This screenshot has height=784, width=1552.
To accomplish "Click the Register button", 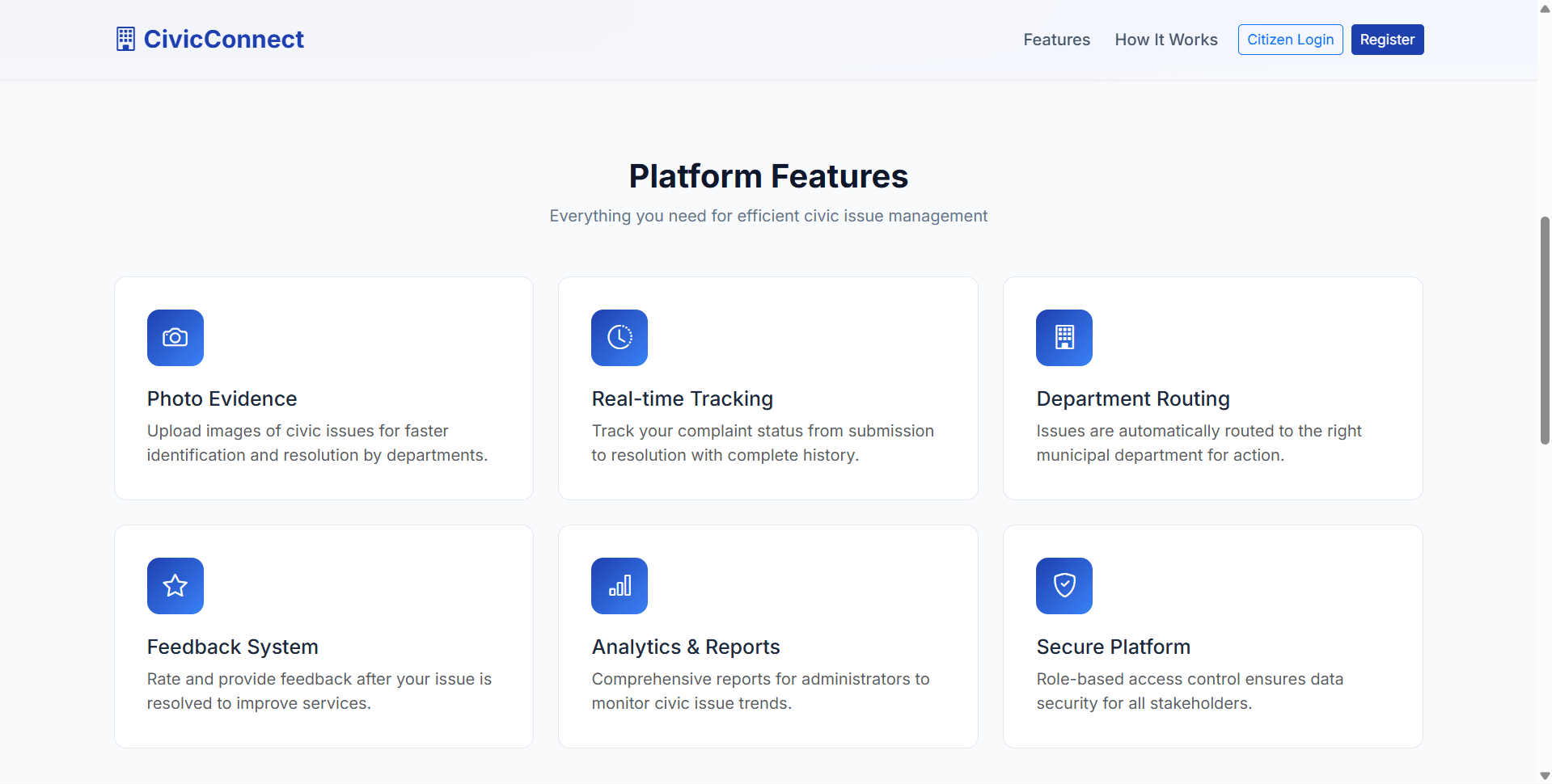I will [1387, 40].
